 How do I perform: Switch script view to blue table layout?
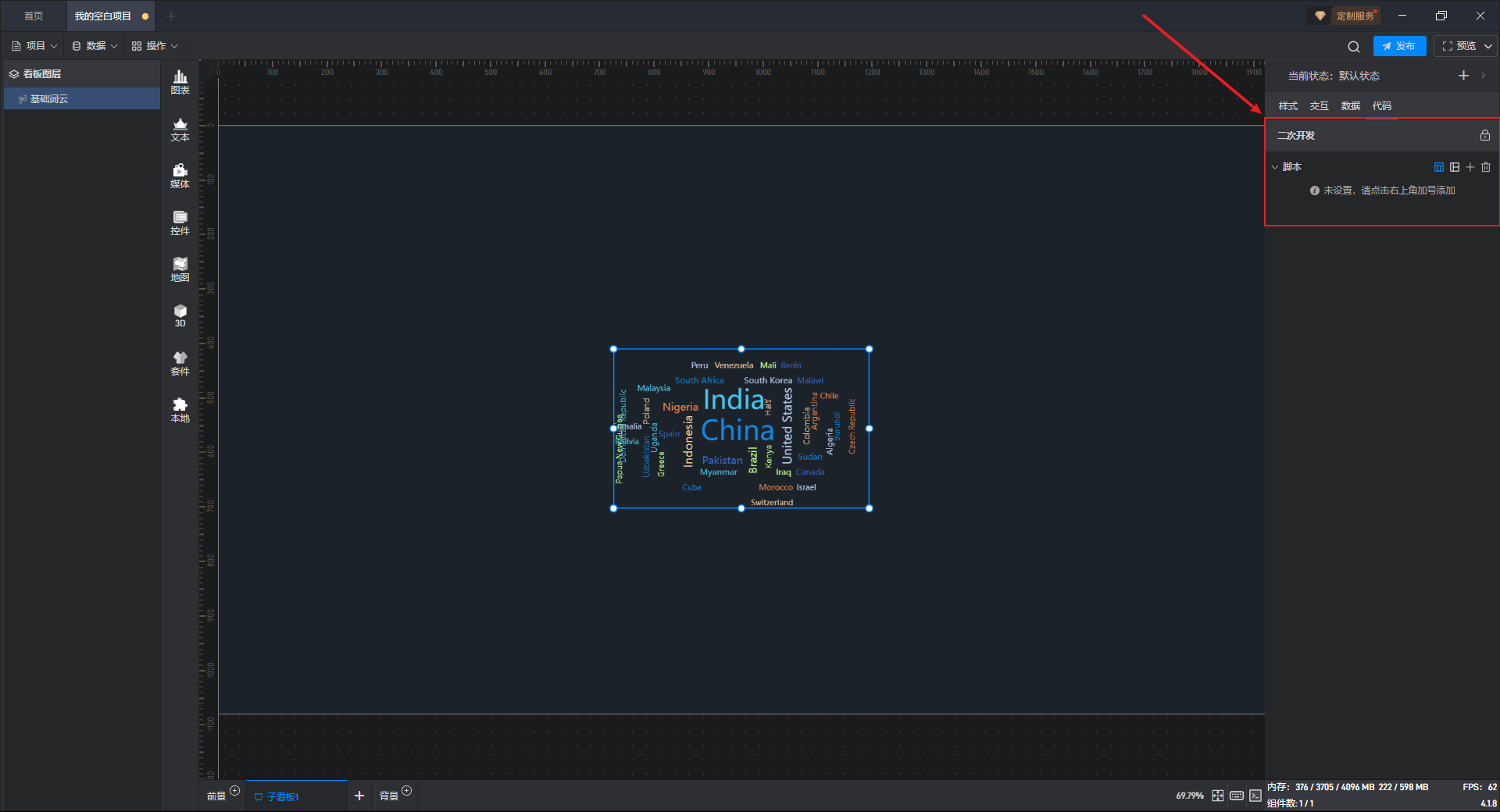point(1438,167)
